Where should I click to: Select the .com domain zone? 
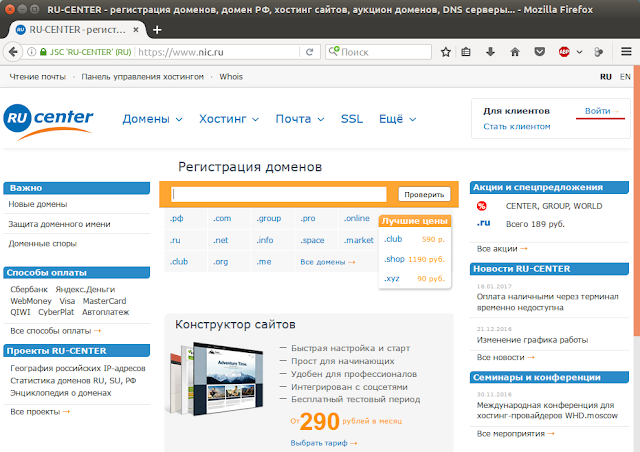[222, 218]
